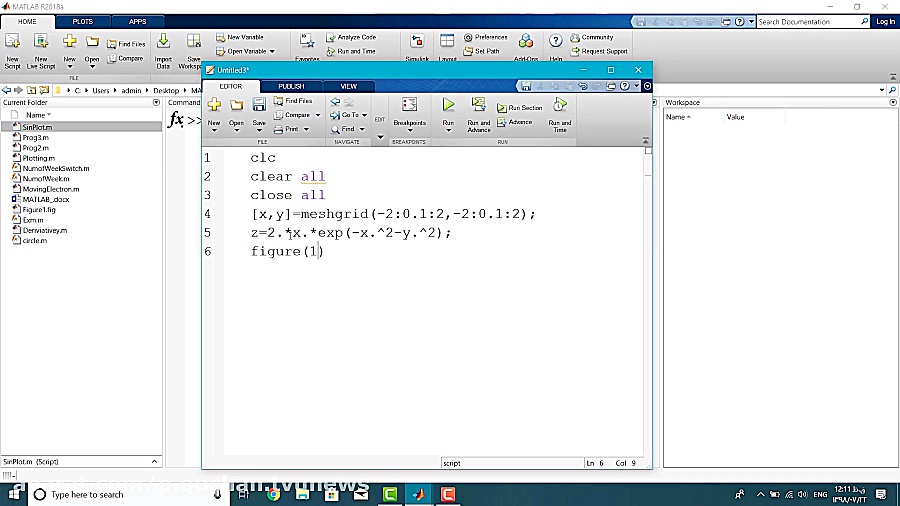
Task: Click Run and Time in editor
Action: tap(560, 115)
